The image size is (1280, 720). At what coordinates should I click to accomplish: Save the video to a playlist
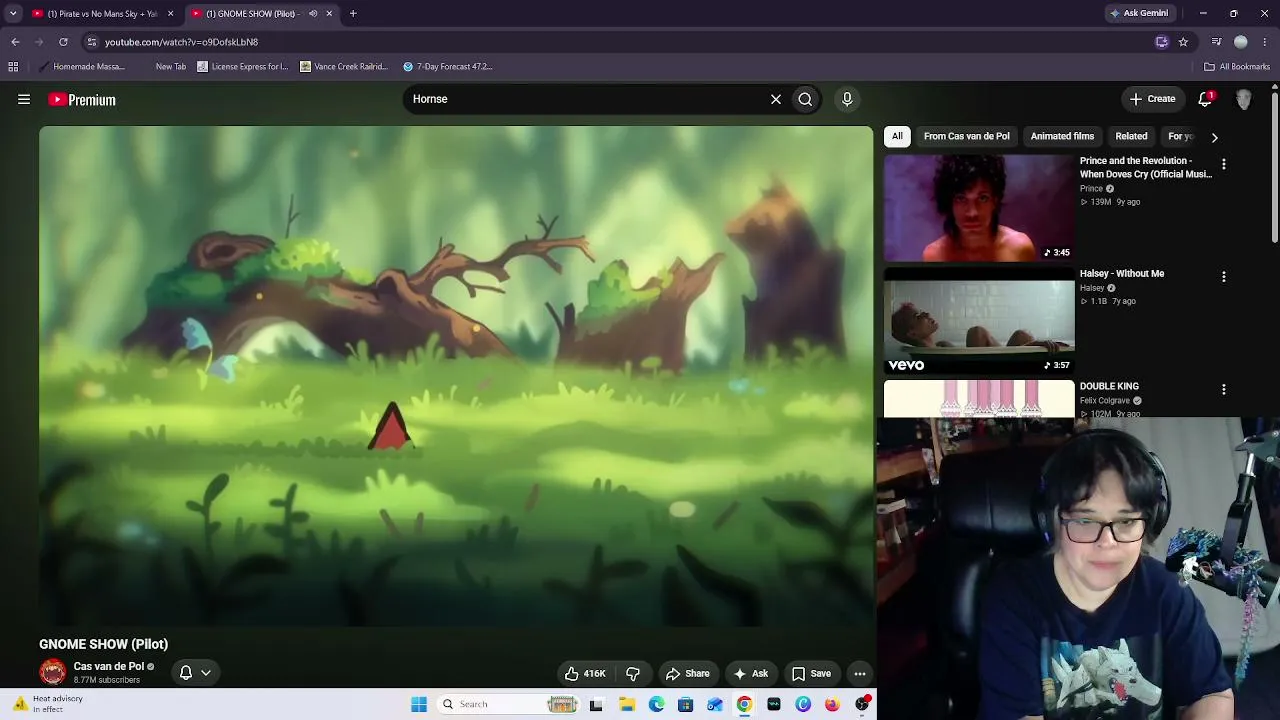pyautogui.click(x=811, y=674)
